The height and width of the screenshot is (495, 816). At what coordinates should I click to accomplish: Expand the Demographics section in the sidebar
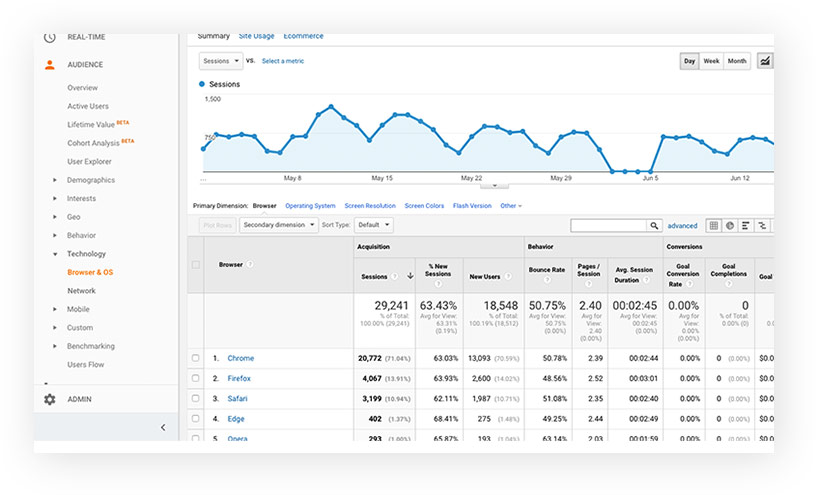(x=55, y=180)
